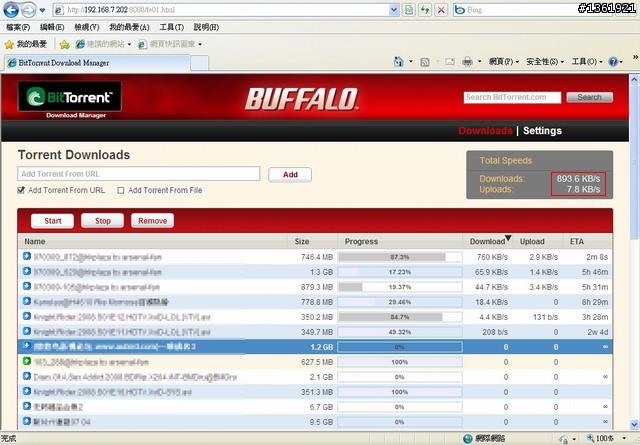
Task: Toggle the Add Torrent From File checkbox
Action: pos(121,190)
